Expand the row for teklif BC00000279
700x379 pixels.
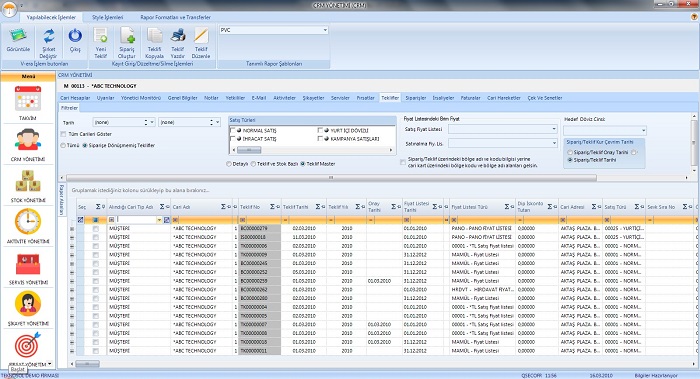click(72, 229)
